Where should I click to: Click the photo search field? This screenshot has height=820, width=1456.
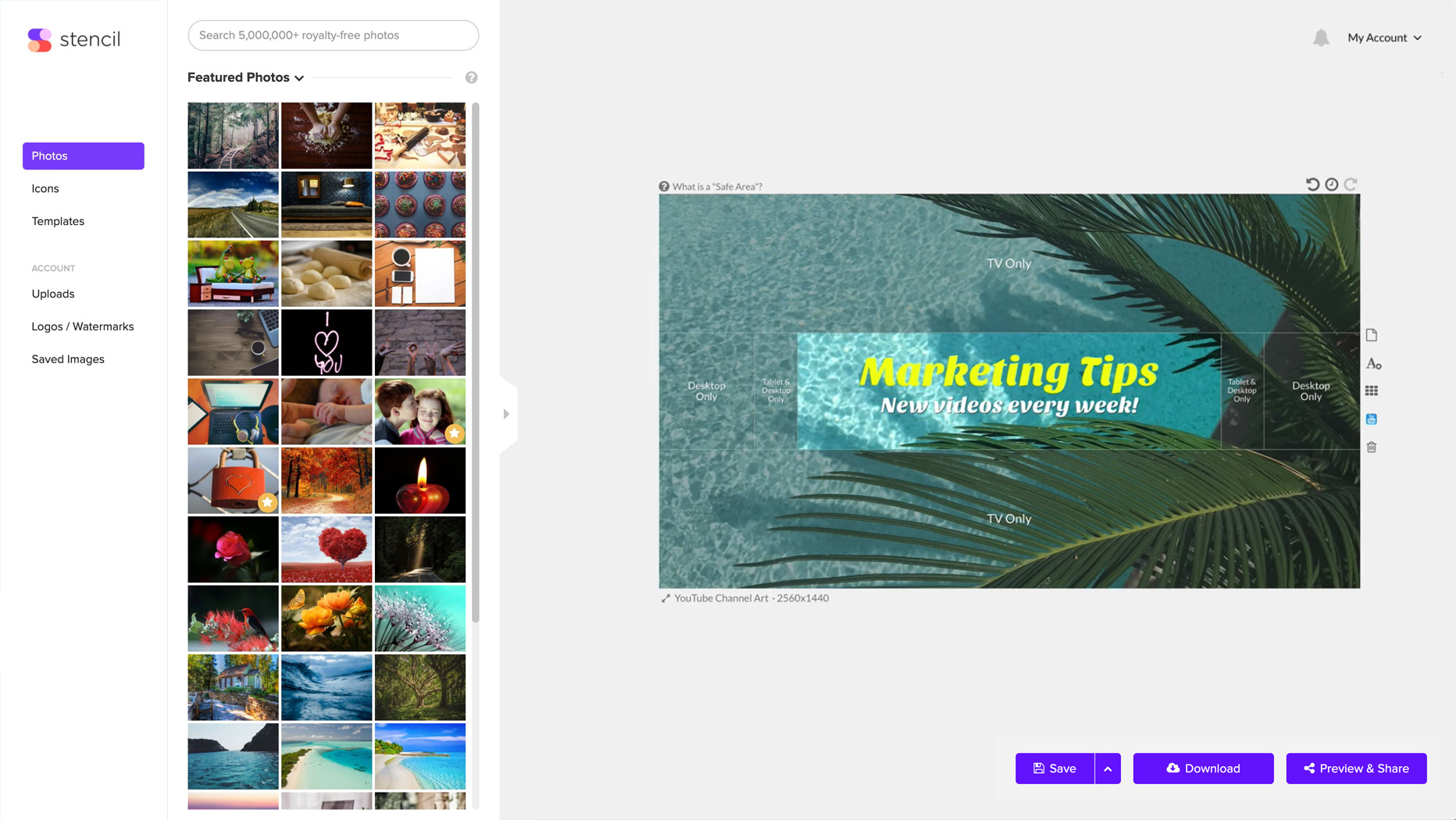[x=334, y=35]
